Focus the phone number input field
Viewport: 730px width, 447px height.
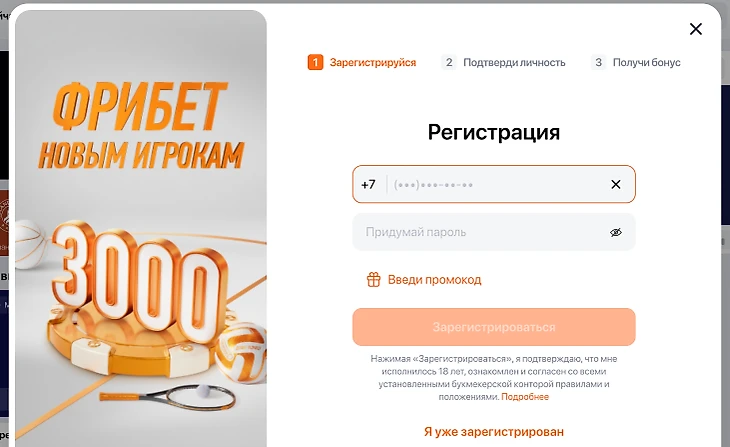[x=494, y=184]
